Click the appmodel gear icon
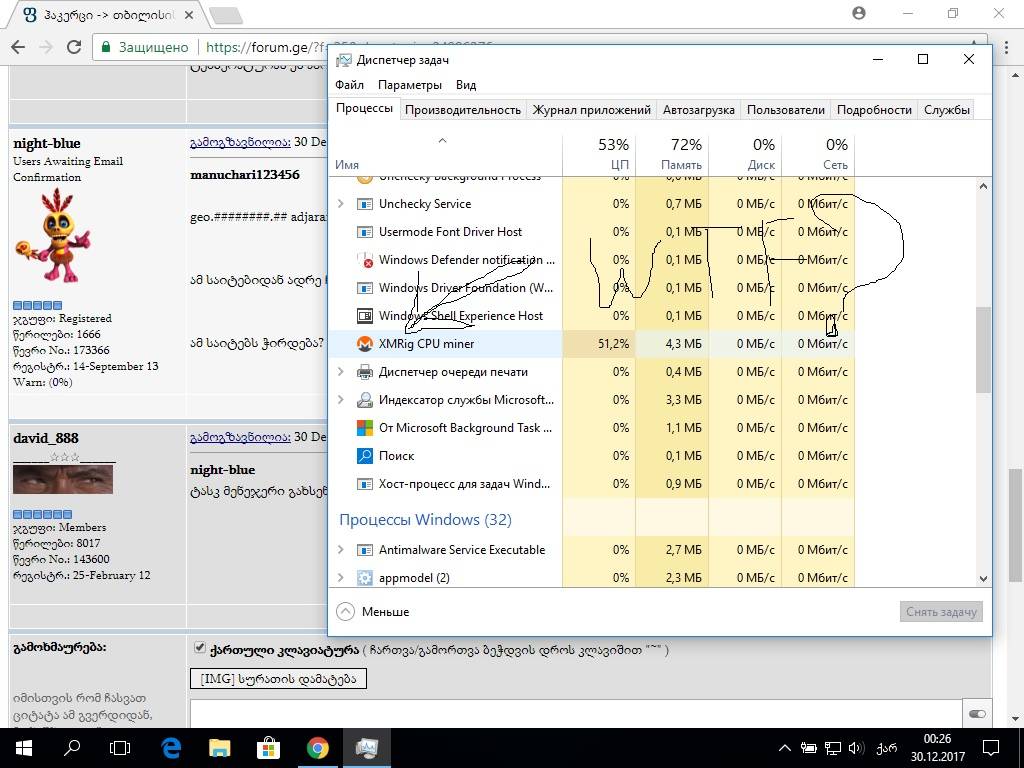1024x768 pixels. tap(364, 578)
